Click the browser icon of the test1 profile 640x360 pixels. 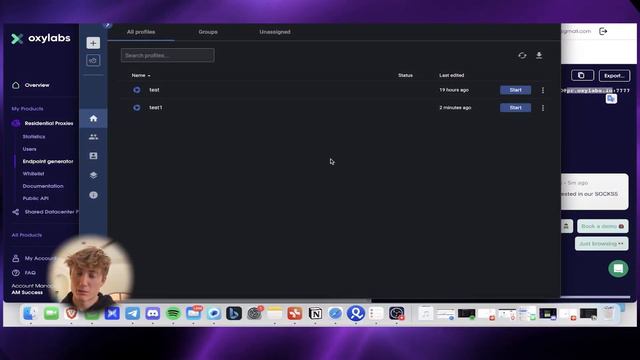point(137,108)
